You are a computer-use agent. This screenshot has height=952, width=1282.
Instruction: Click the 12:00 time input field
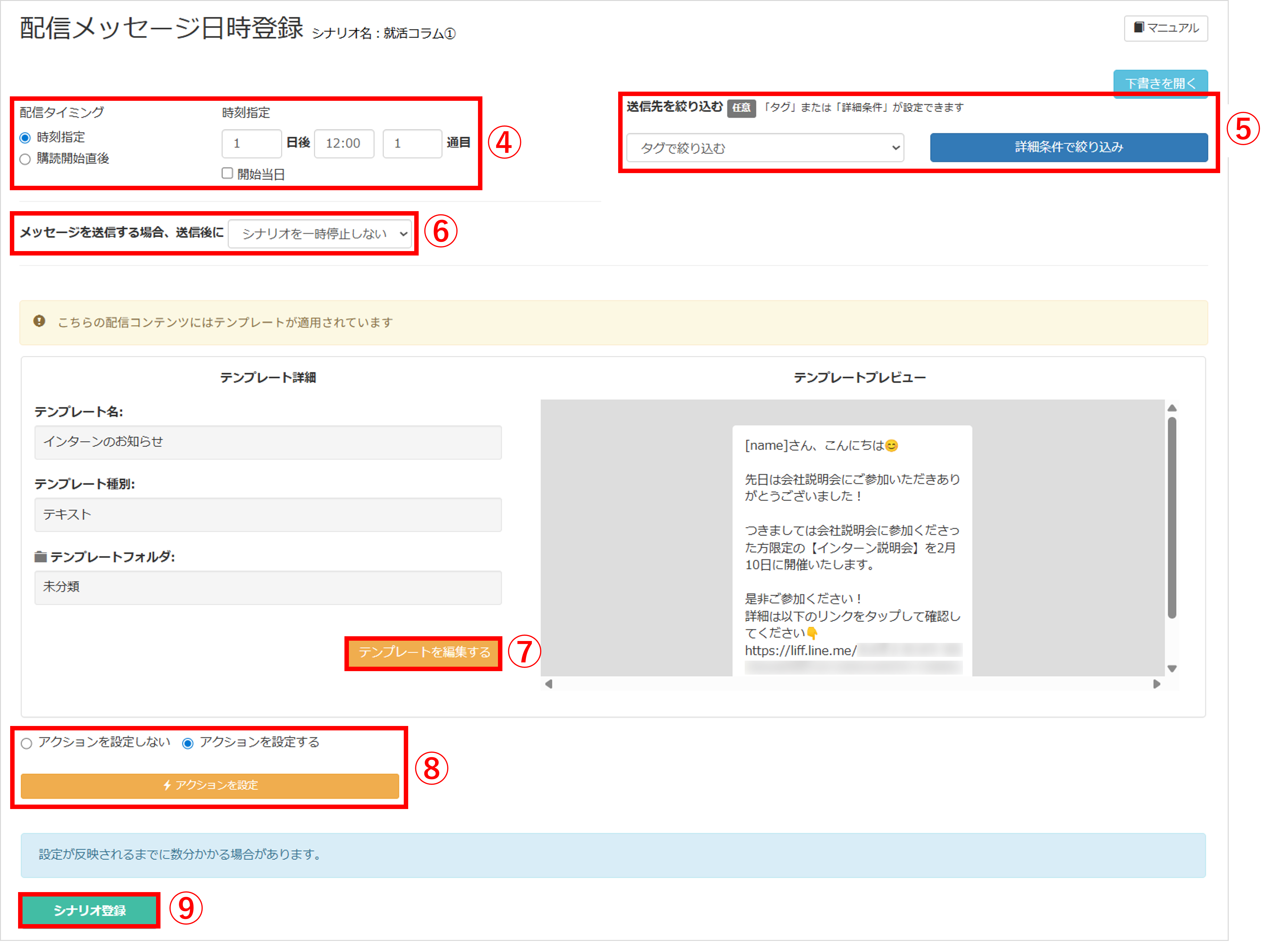tap(343, 144)
